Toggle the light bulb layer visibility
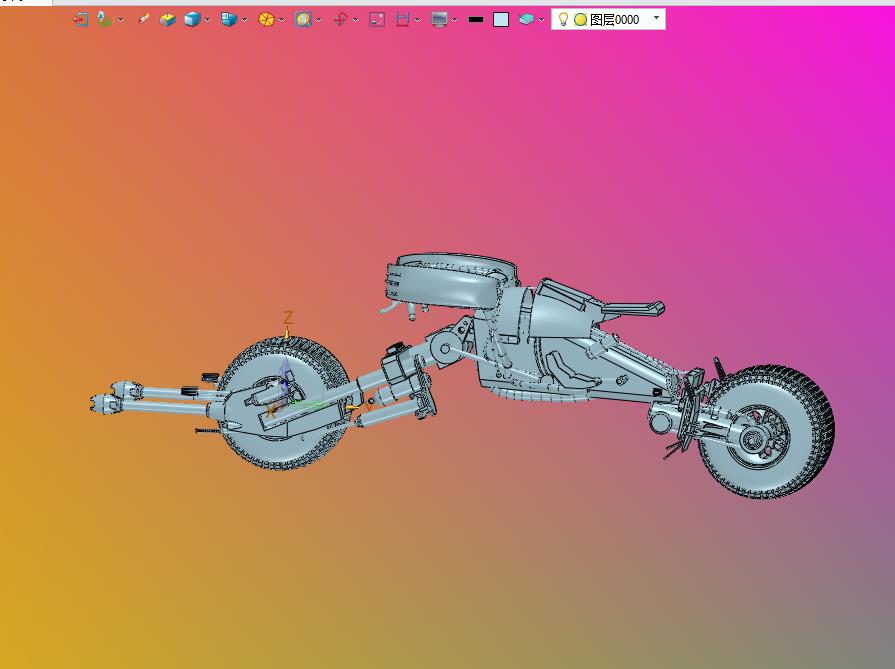 (563, 19)
